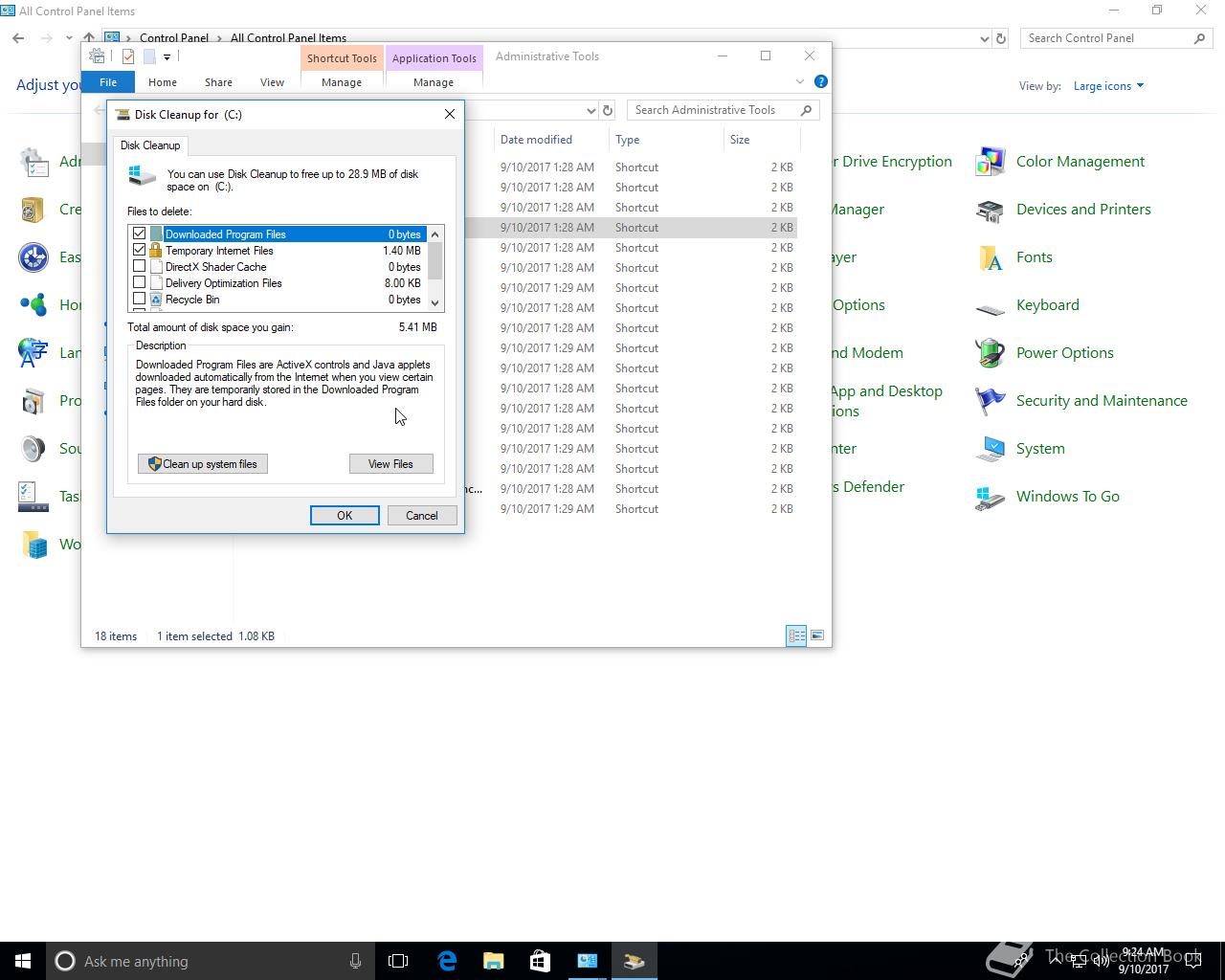Image resolution: width=1225 pixels, height=980 pixels.
Task: Open Customize Quick Access Toolbar dropdown
Action: coord(167,57)
